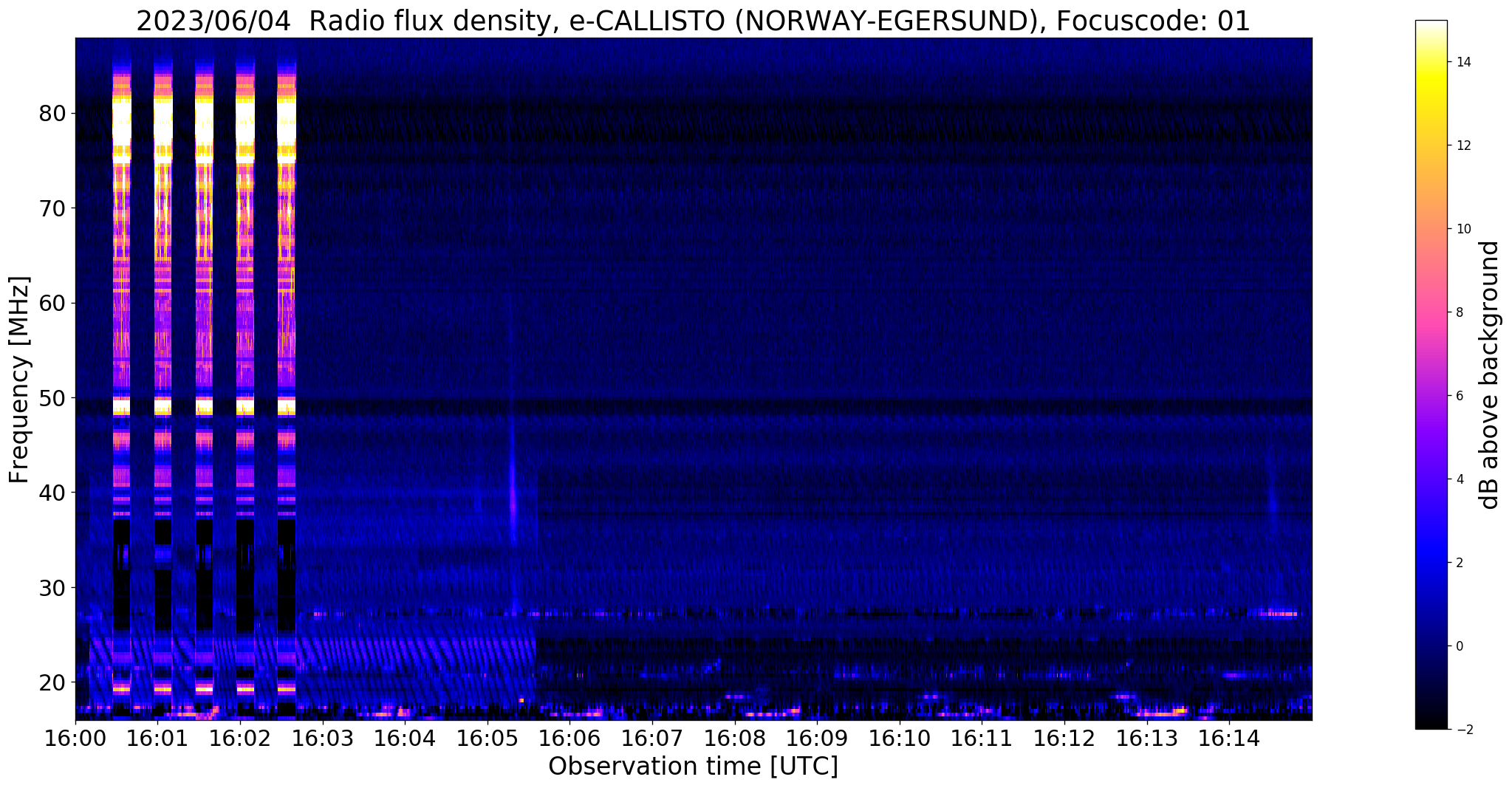Viewport: 1512px width, 788px height.
Task: Click the 16:06 time tick label
Action: [570, 738]
